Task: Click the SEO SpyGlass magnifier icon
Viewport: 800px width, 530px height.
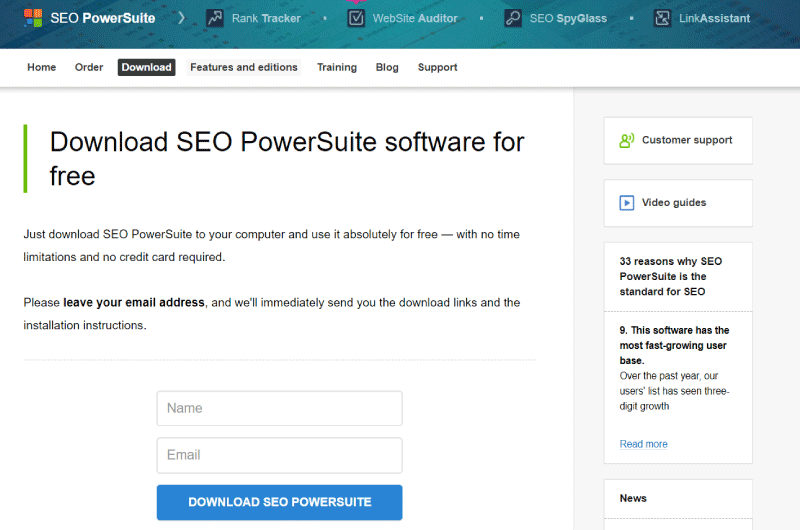Action: 513,18
